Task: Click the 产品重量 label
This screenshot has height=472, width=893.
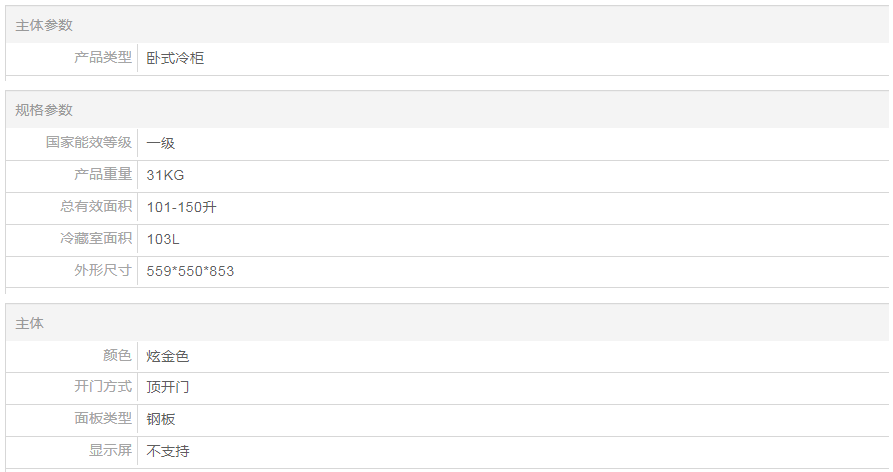Action: (x=102, y=175)
